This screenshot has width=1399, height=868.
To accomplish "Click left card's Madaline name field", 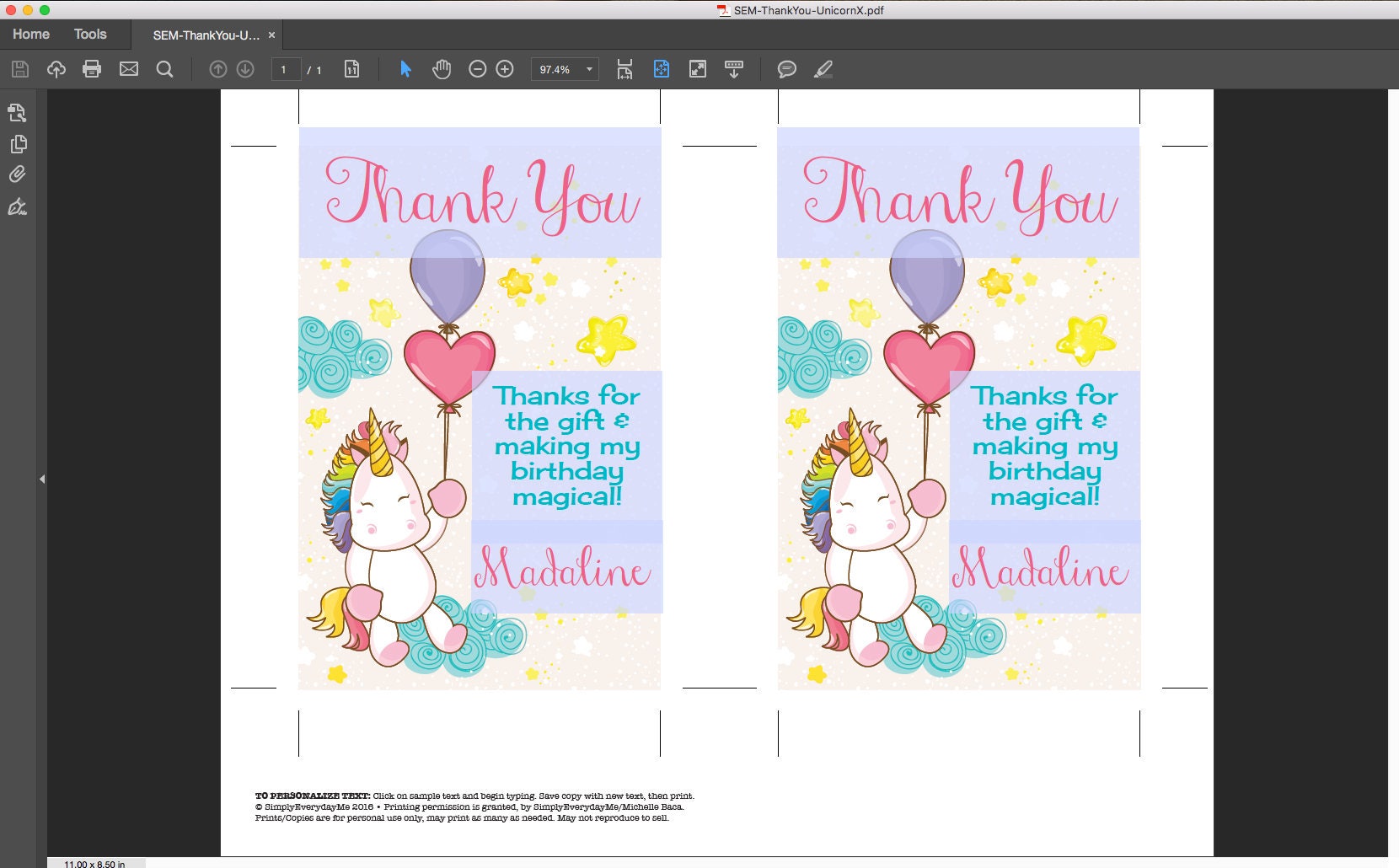I will tap(567, 566).
